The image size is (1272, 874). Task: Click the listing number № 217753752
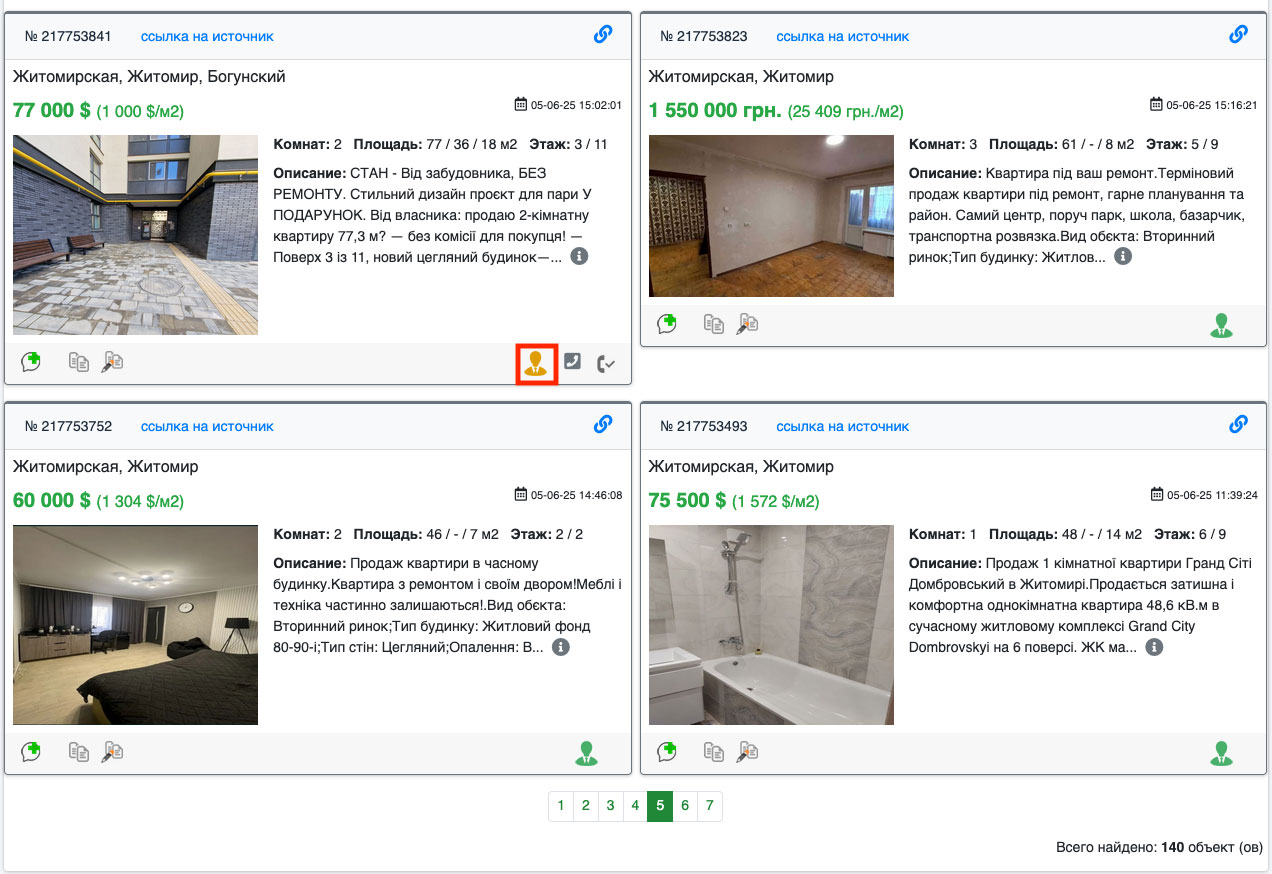[x=68, y=426]
